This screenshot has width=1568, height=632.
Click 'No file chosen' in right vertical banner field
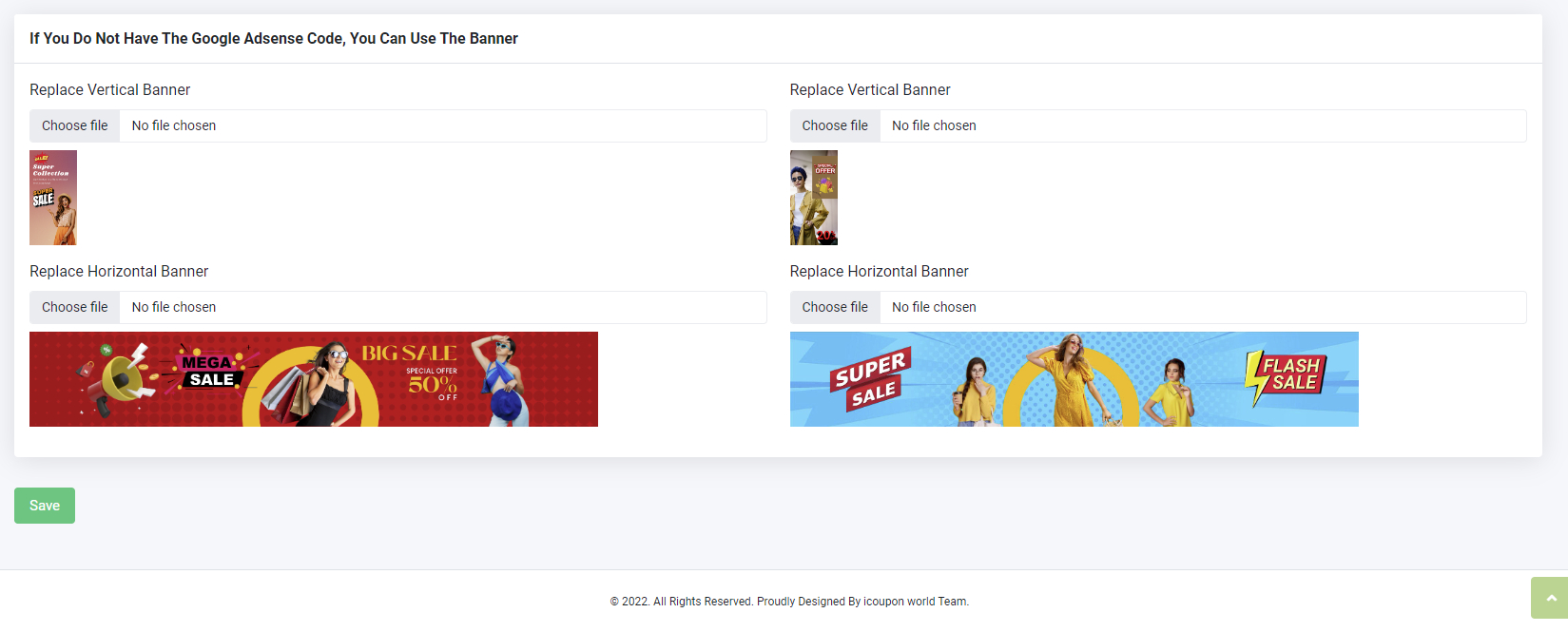[x=934, y=125]
